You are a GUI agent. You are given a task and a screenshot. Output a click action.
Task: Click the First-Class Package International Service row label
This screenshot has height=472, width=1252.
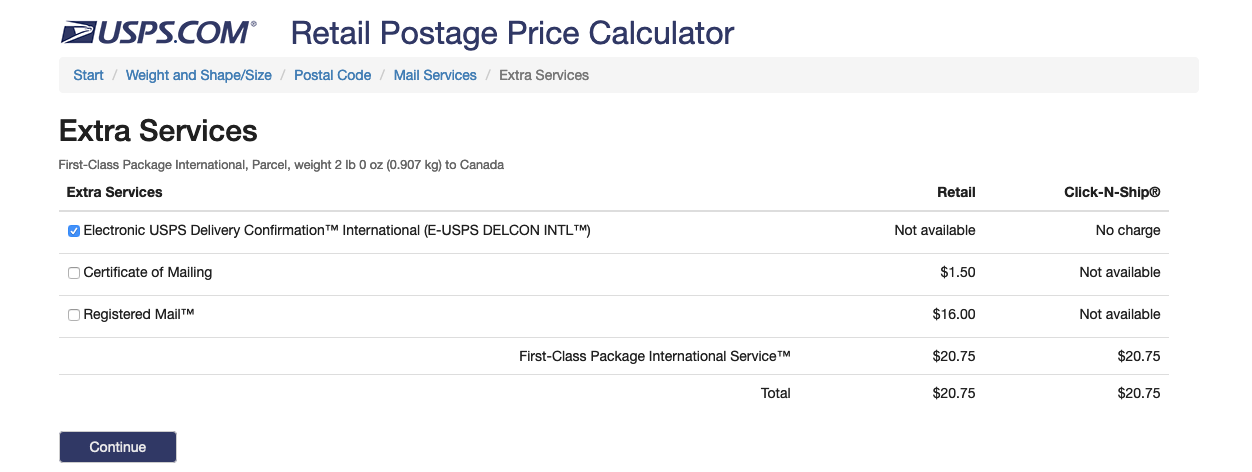tap(655, 356)
